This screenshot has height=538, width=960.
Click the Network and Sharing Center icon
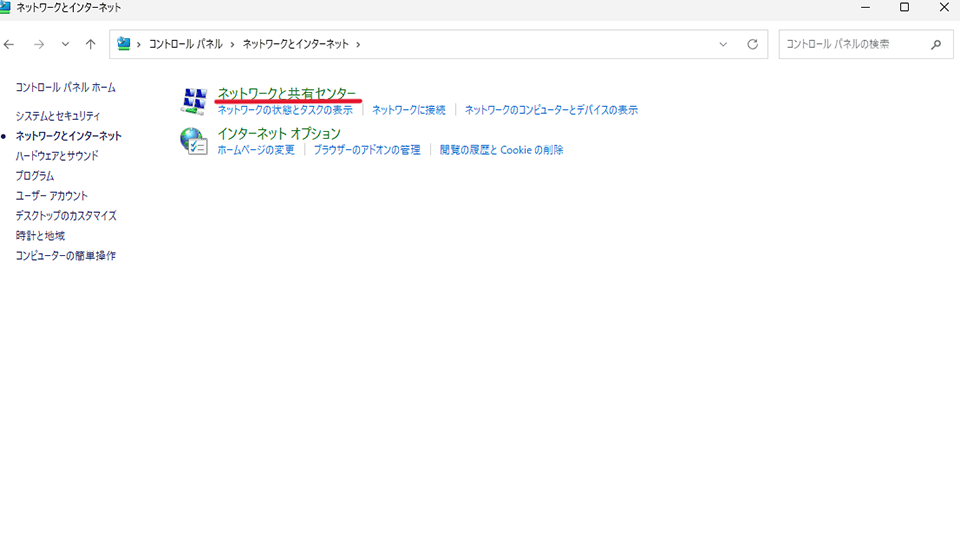coord(193,101)
